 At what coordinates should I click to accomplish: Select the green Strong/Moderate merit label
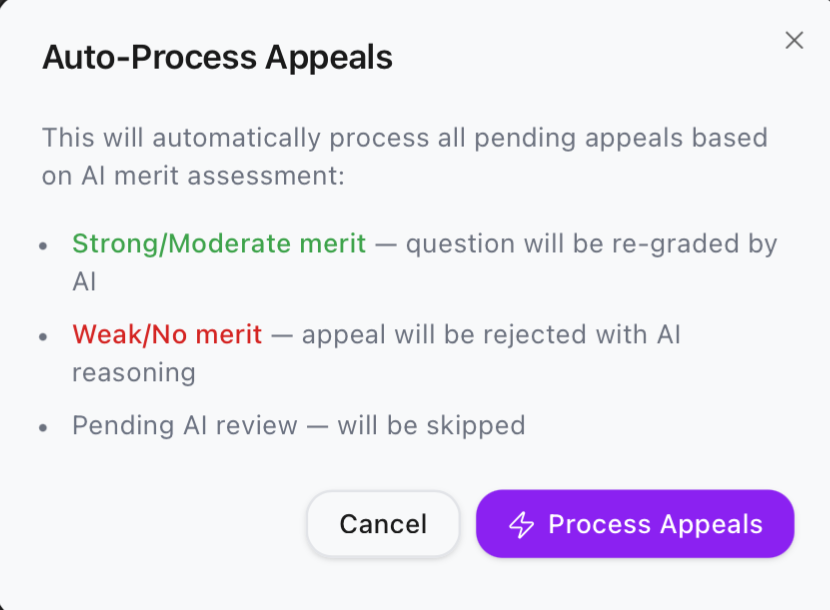[219, 243]
